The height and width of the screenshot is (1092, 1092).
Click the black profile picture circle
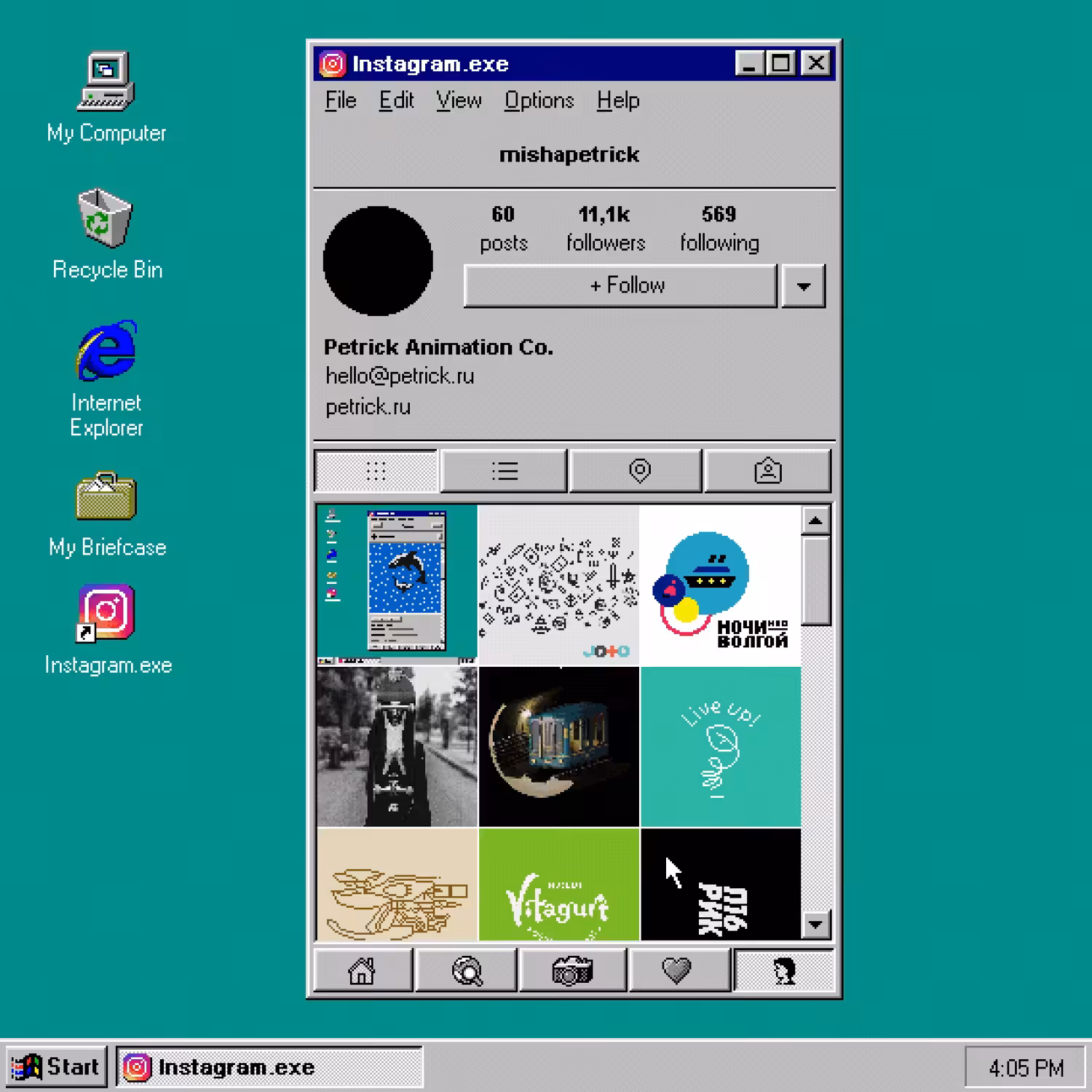pyautogui.click(x=378, y=261)
